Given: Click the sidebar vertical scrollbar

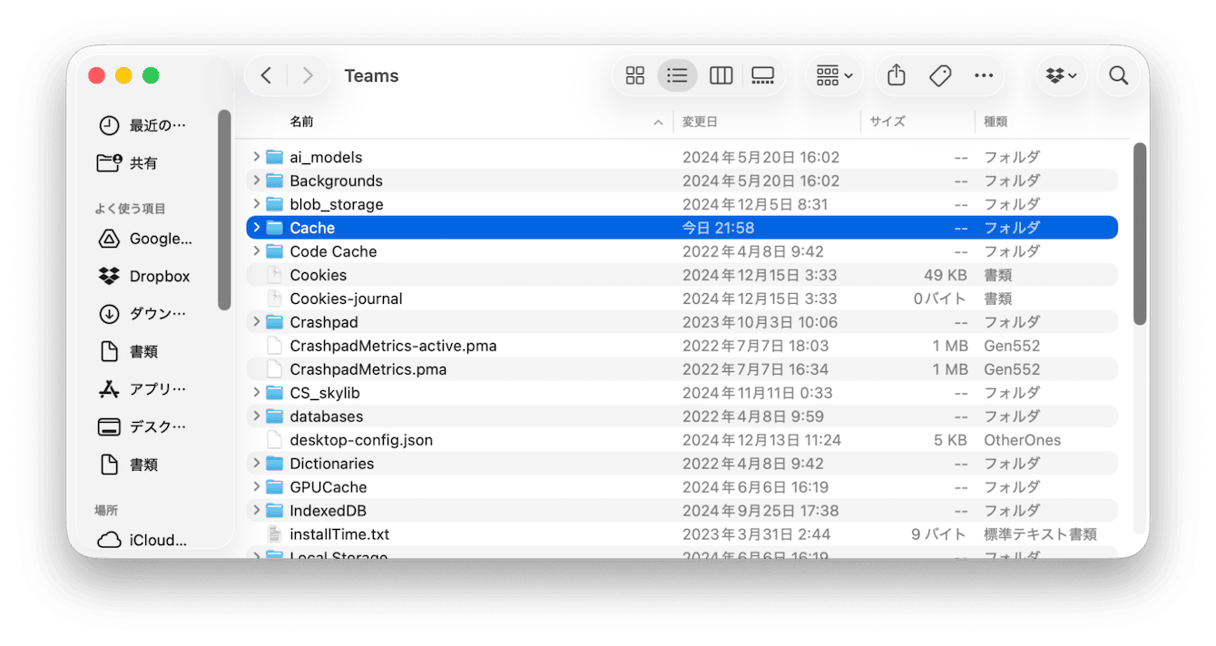Looking at the screenshot, I should coord(224,210).
